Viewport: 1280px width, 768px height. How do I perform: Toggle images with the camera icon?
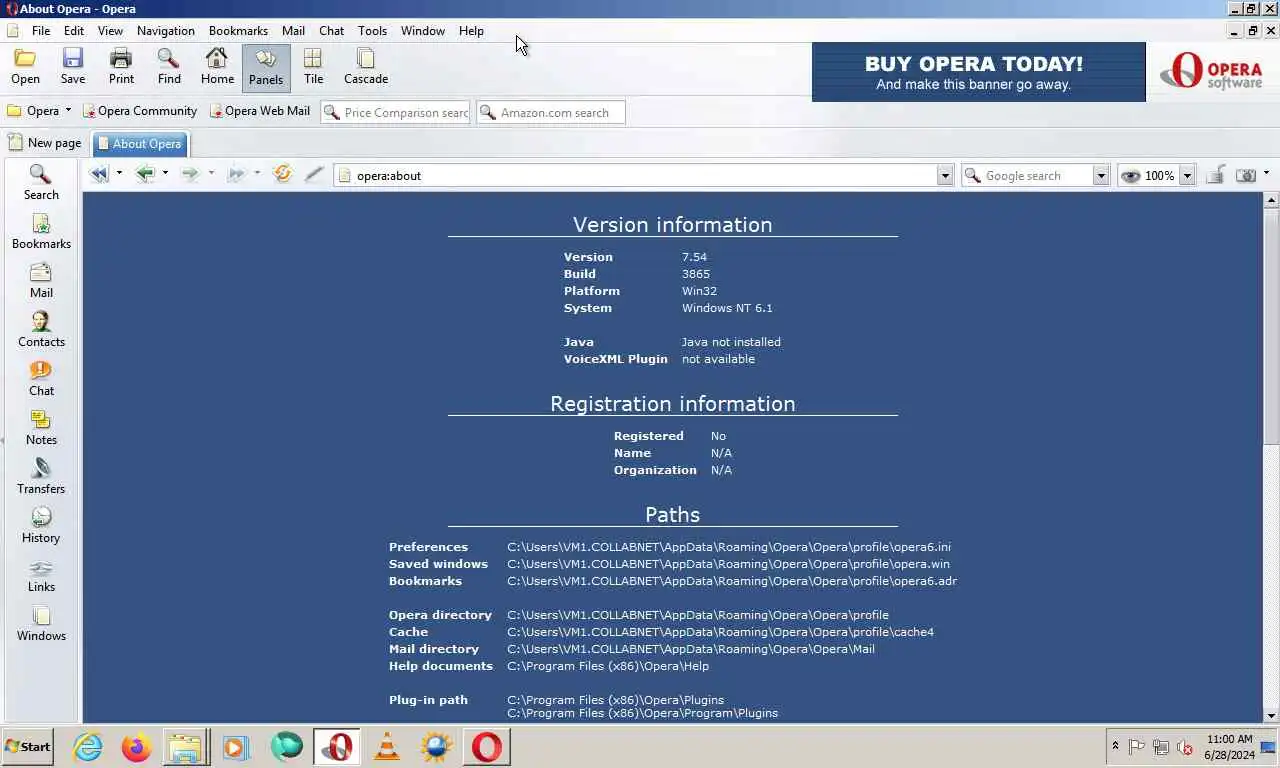coord(1245,175)
